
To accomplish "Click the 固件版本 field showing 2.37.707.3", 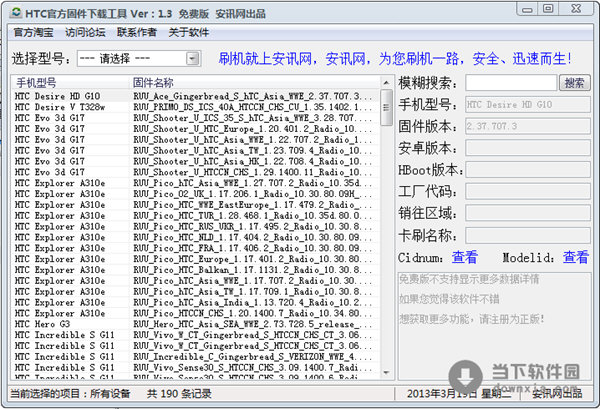I will [528, 126].
